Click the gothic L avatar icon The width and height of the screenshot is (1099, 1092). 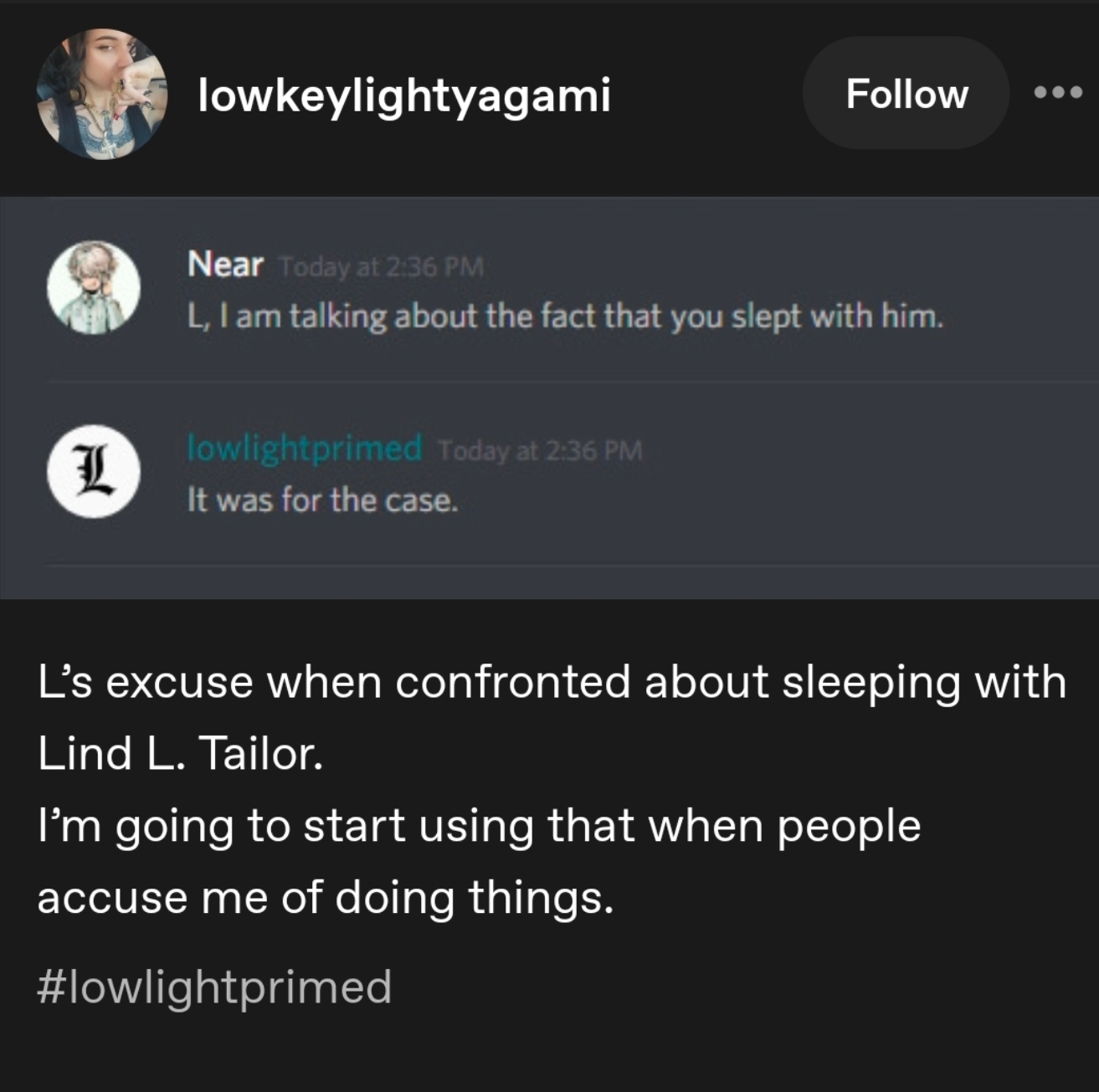click(x=94, y=472)
